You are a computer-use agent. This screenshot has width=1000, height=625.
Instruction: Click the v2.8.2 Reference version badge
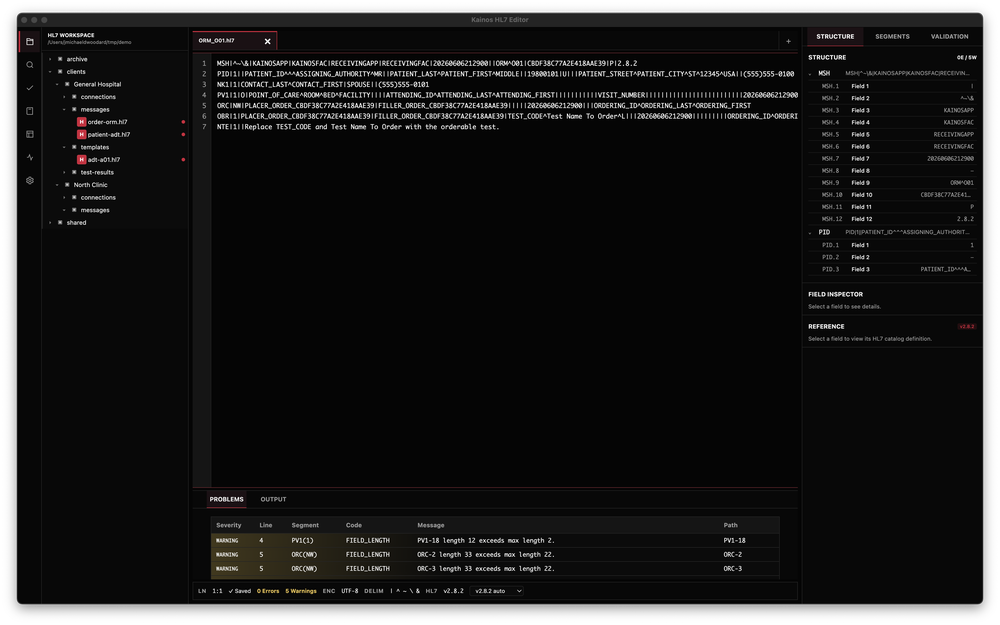click(x=967, y=327)
